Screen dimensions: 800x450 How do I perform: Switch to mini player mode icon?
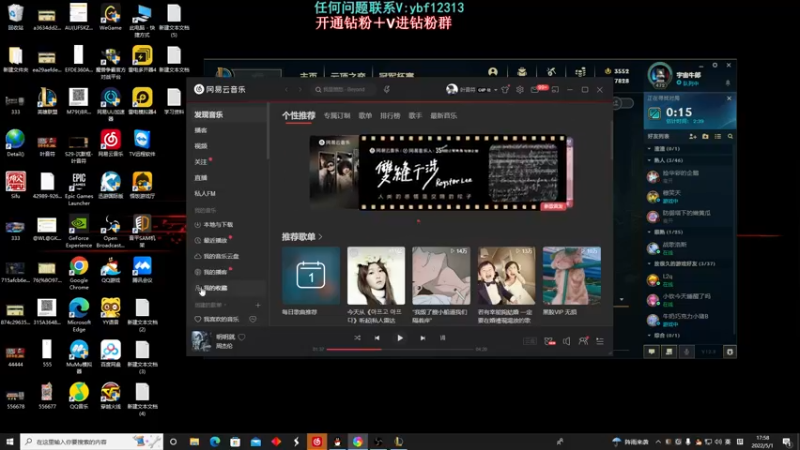click(555, 89)
